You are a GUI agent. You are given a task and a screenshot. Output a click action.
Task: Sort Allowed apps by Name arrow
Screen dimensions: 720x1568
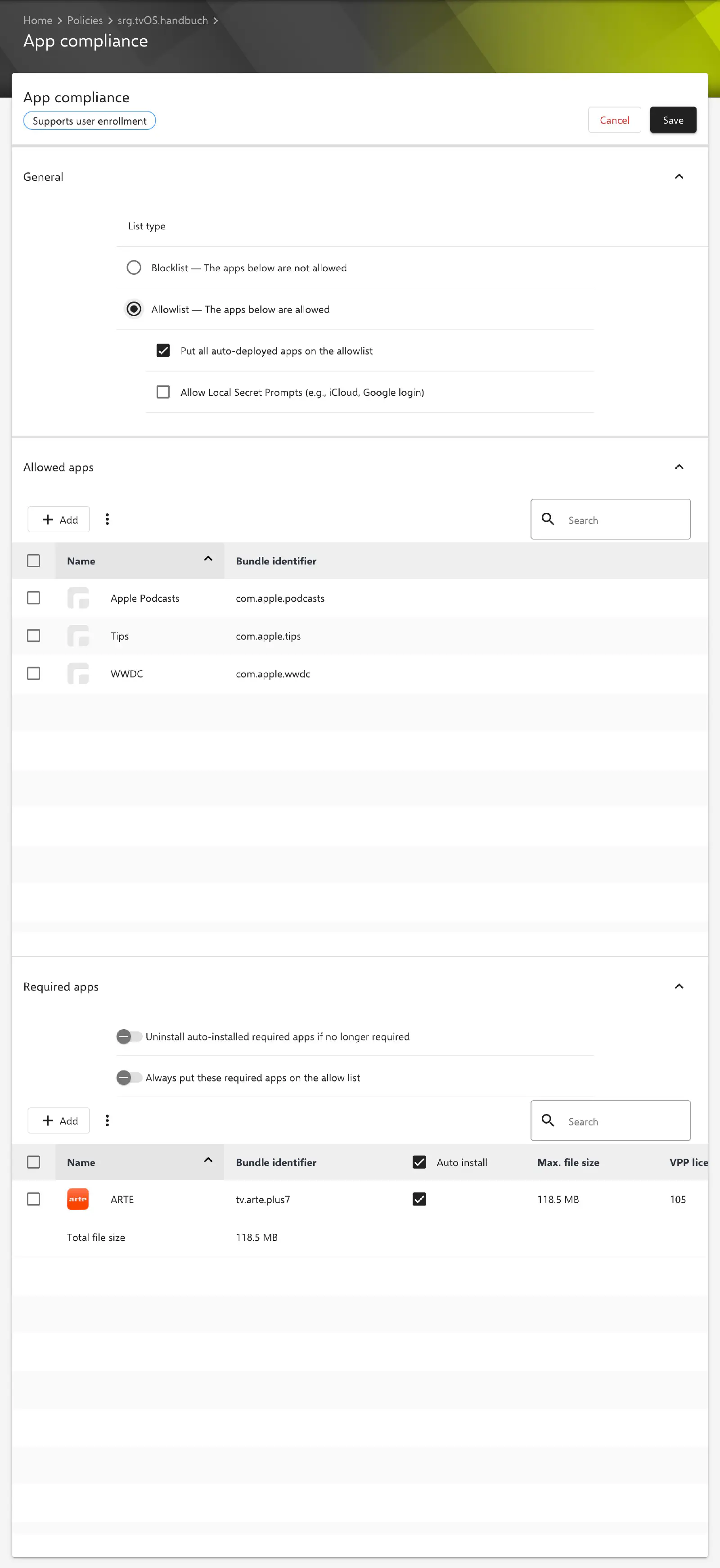[x=208, y=559]
